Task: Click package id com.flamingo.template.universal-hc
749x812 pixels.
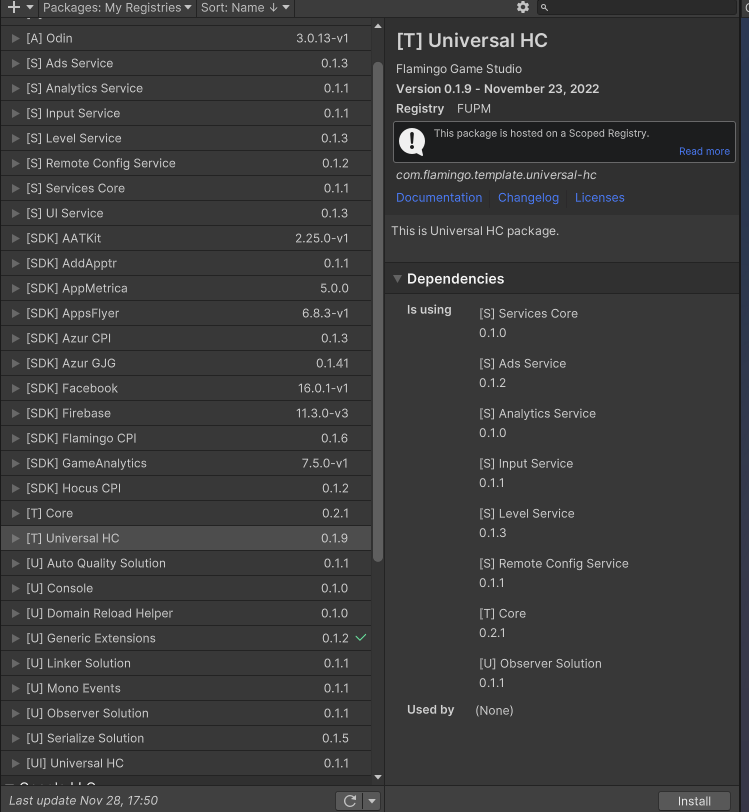Action: 496,175
